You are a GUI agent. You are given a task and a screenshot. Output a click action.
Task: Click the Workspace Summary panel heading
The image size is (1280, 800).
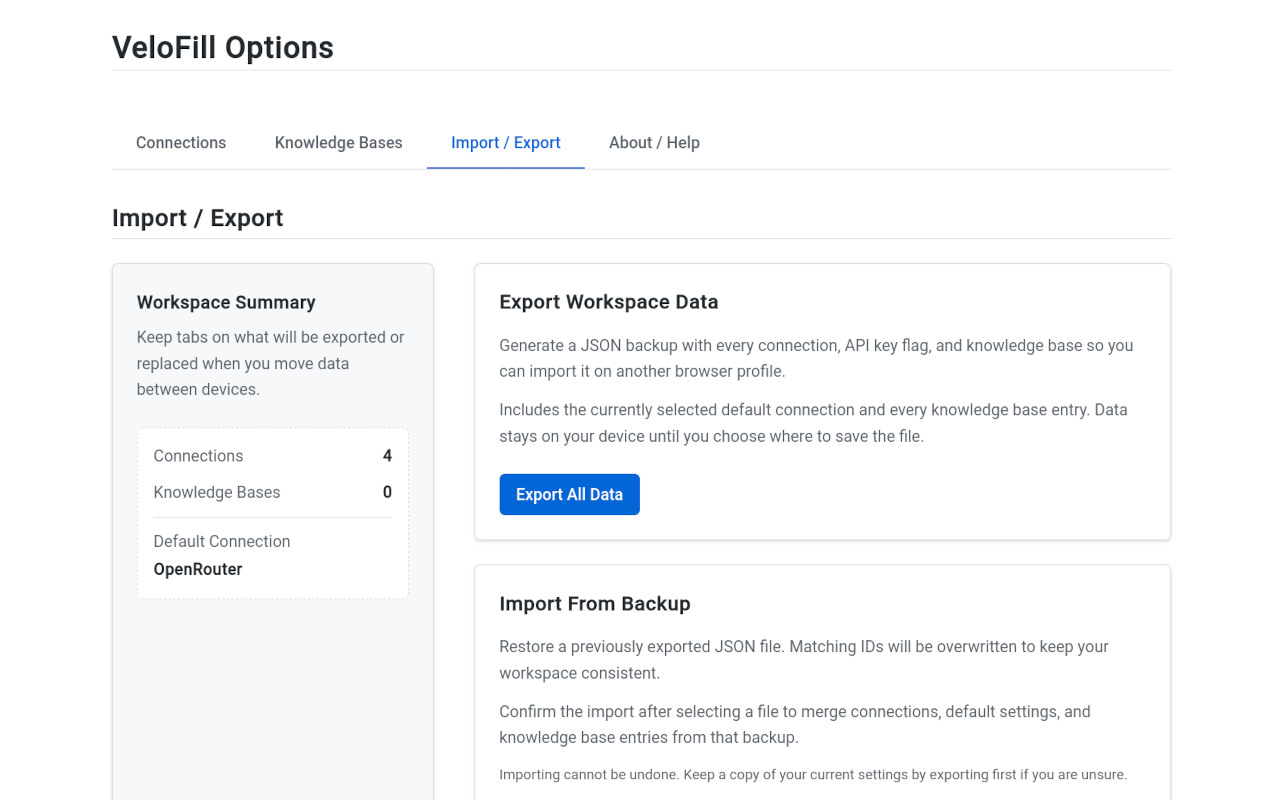226,302
